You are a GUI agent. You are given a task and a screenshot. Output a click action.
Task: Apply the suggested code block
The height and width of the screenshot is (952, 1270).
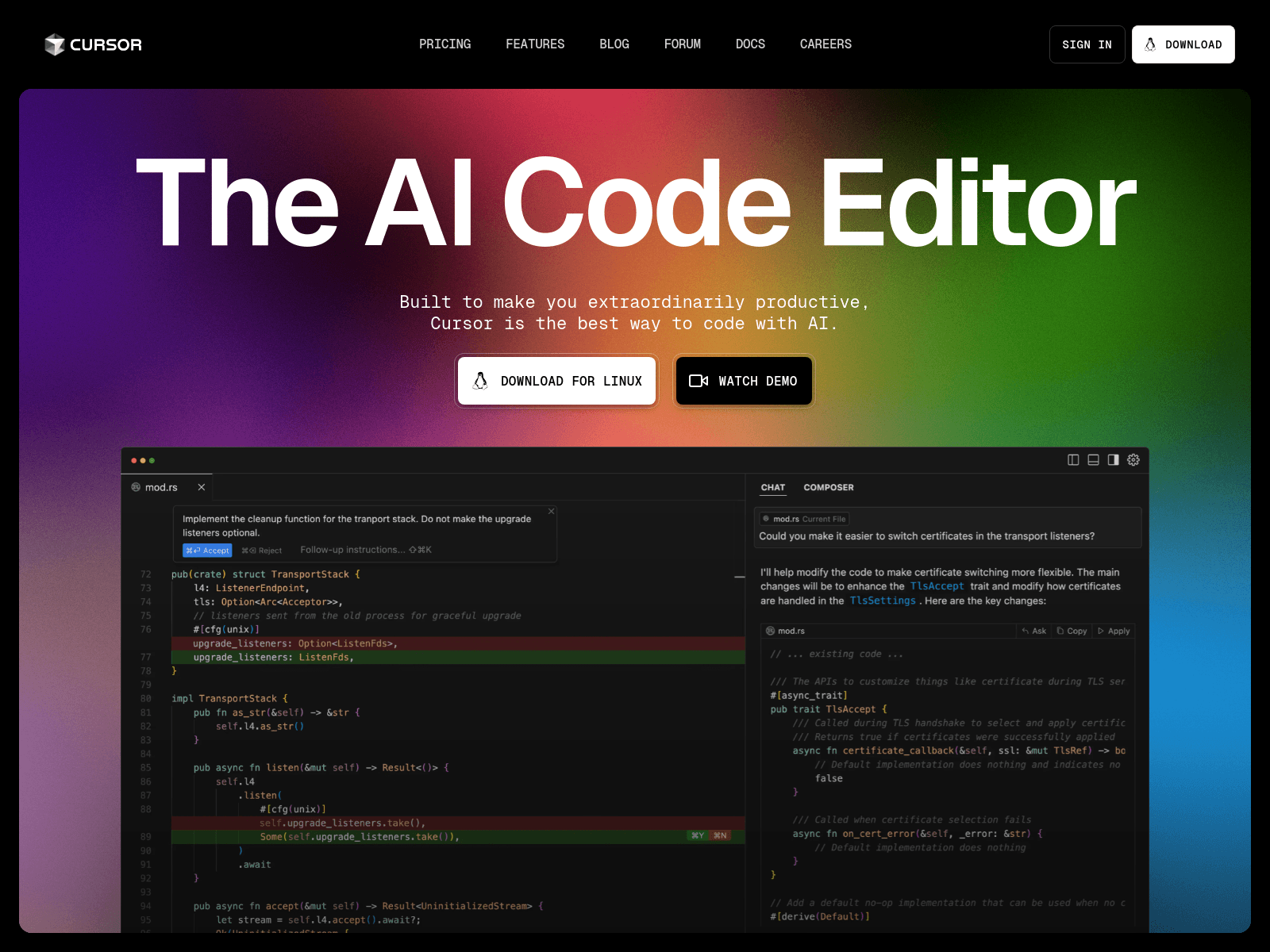1114,631
